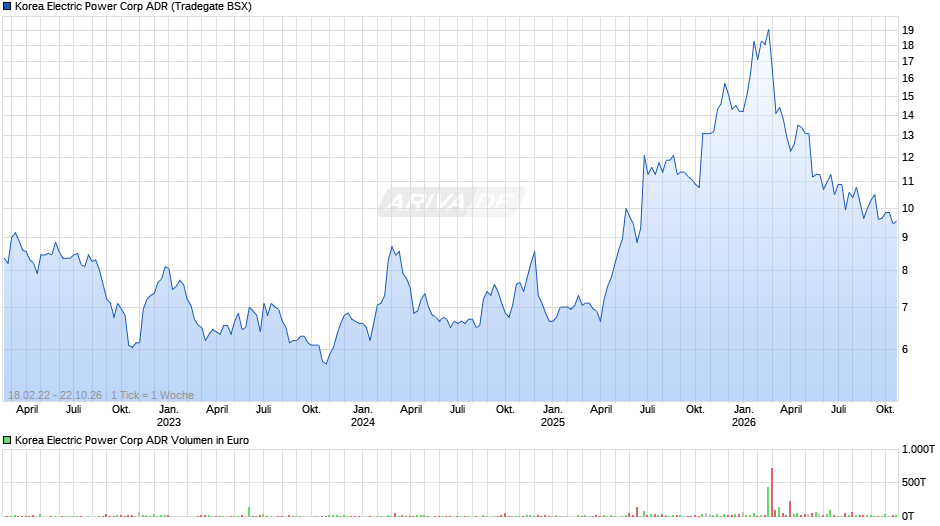Click the price axis value 17
The image size is (940, 526).
(908, 61)
